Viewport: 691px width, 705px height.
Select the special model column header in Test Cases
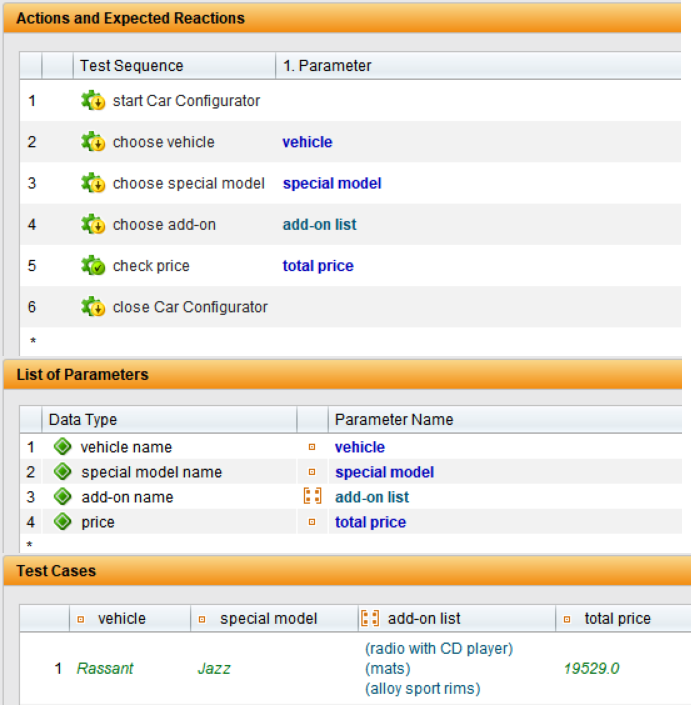pos(268,619)
